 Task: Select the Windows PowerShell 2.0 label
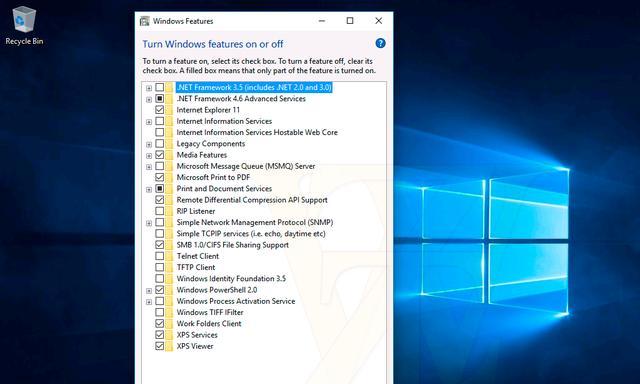pos(217,290)
